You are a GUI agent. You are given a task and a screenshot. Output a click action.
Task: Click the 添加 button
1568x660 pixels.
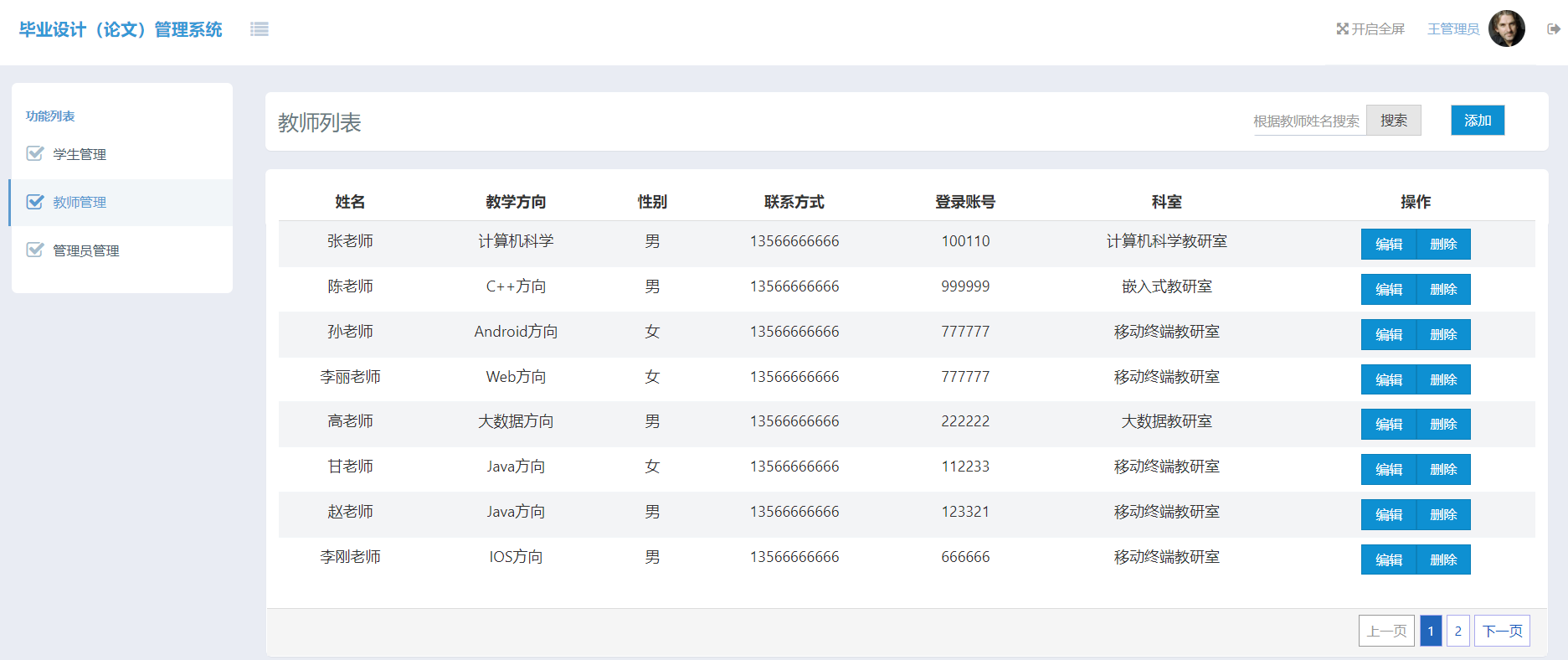point(1478,121)
